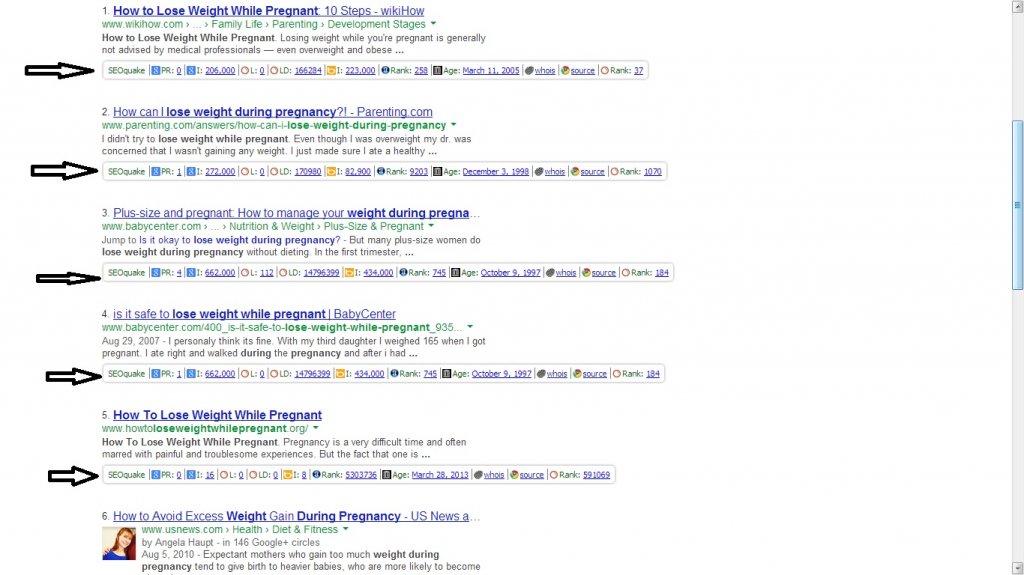Click the Alexa globe icon beside Rank 258

pos(385,71)
